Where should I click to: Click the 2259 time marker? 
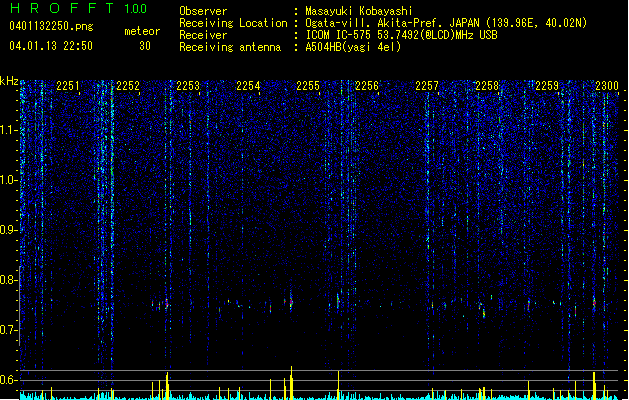coord(547,86)
